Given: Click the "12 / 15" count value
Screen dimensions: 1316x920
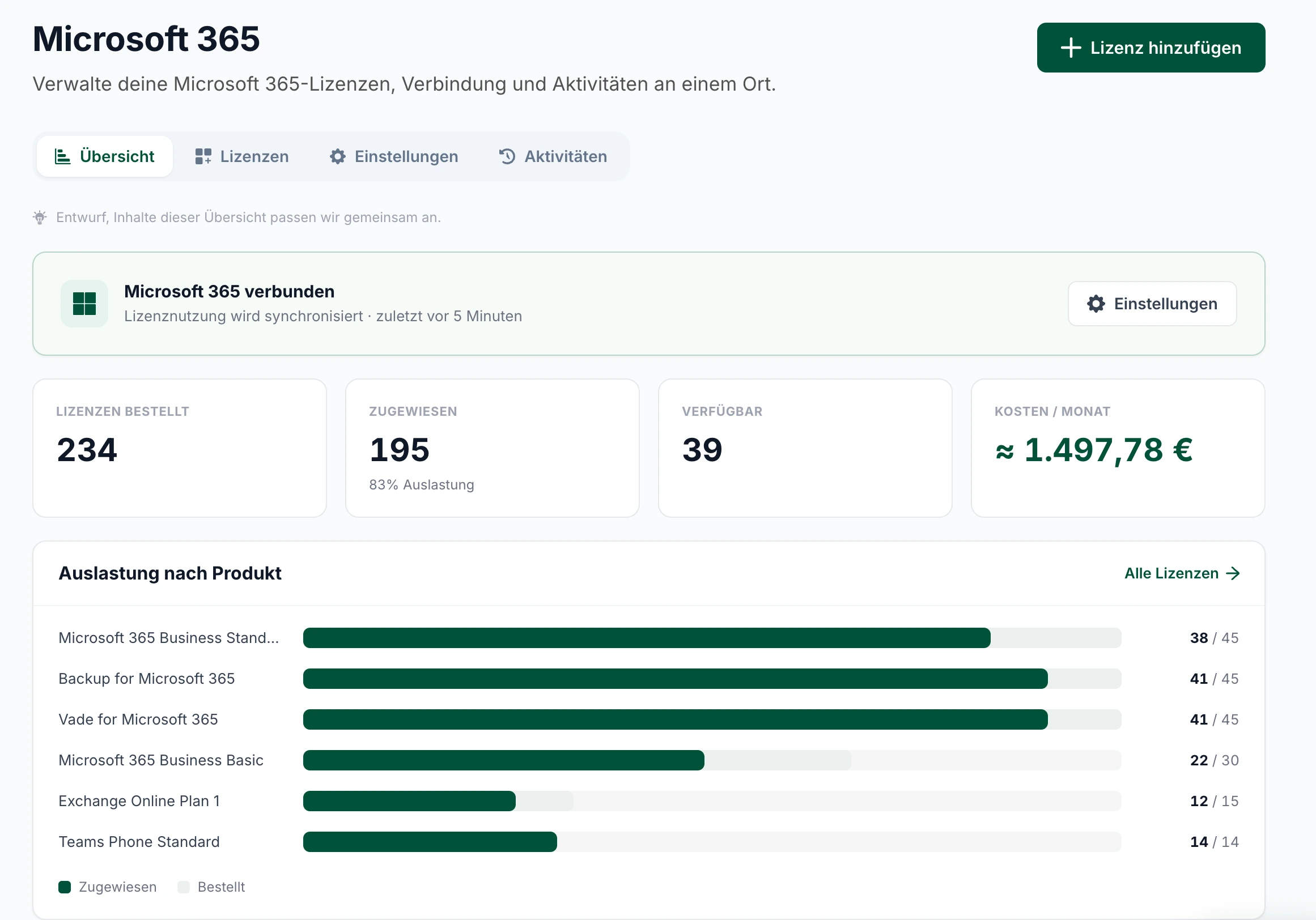Looking at the screenshot, I should [x=1214, y=801].
